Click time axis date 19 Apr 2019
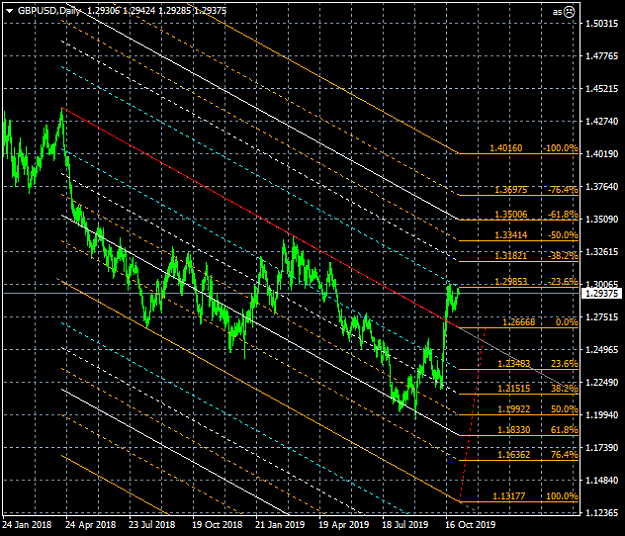The height and width of the screenshot is (536, 625). 344,525
